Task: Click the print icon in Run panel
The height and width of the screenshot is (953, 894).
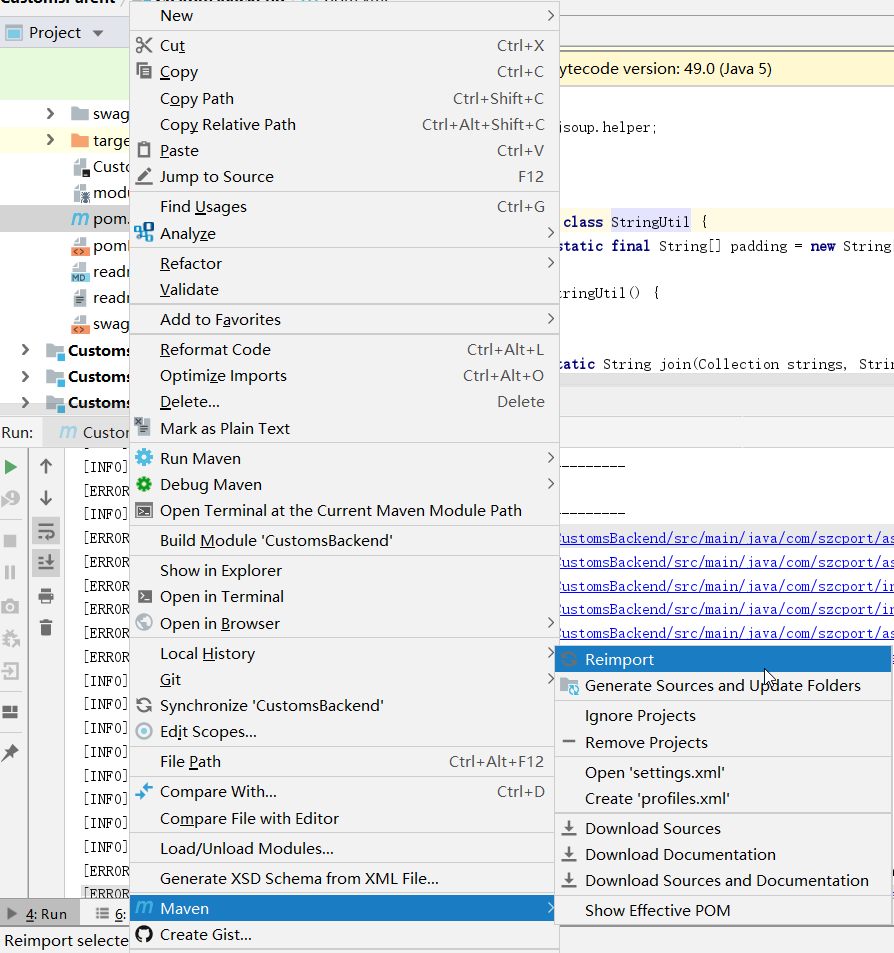Action: coord(46,596)
